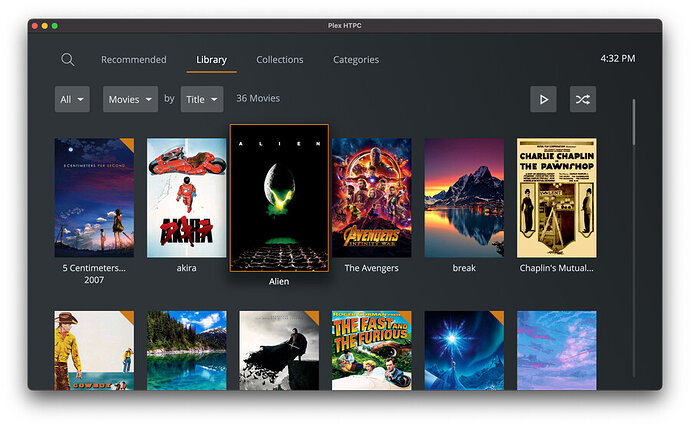Maximize window with the green button

(55, 26)
